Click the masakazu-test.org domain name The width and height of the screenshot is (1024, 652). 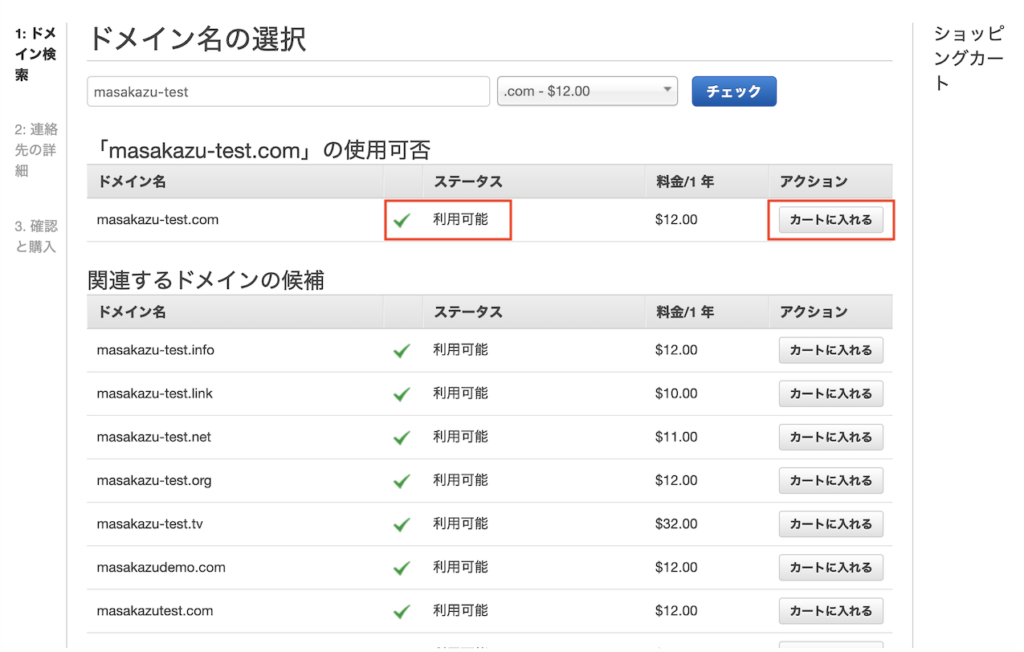point(154,481)
